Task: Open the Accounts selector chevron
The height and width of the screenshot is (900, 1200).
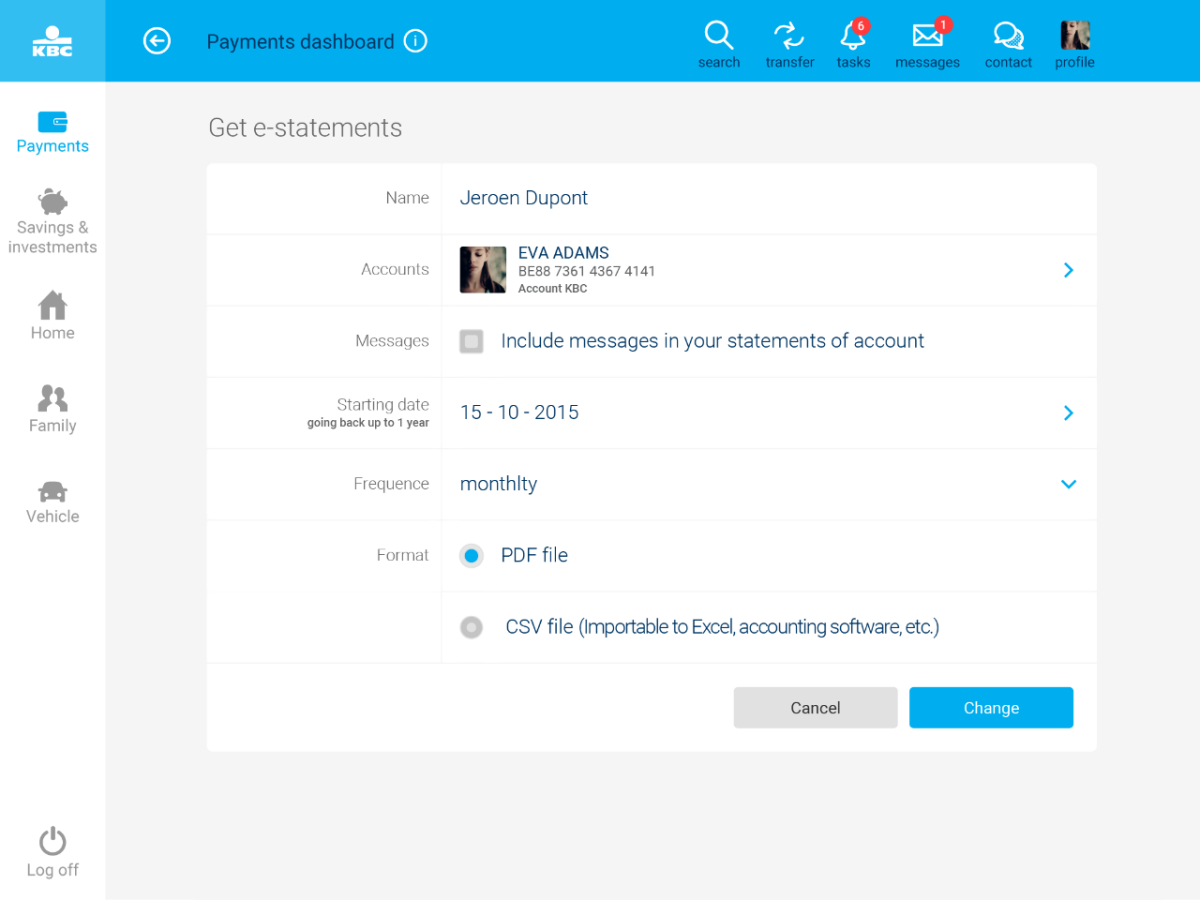Action: click(x=1068, y=270)
